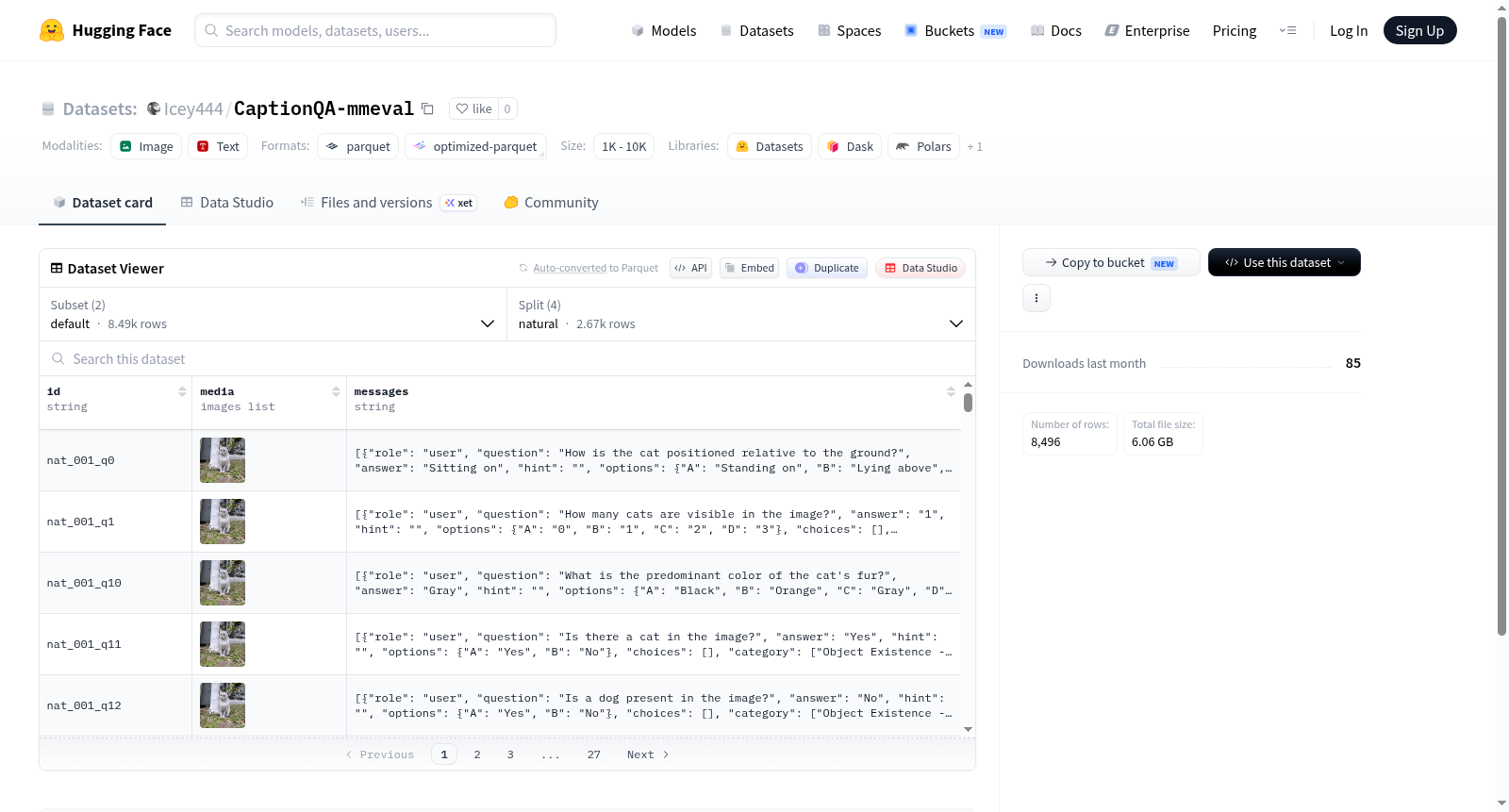This screenshot has height=812, width=1509.
Task: Go to the Next page of rows
Action: click(x=648, y=754)
